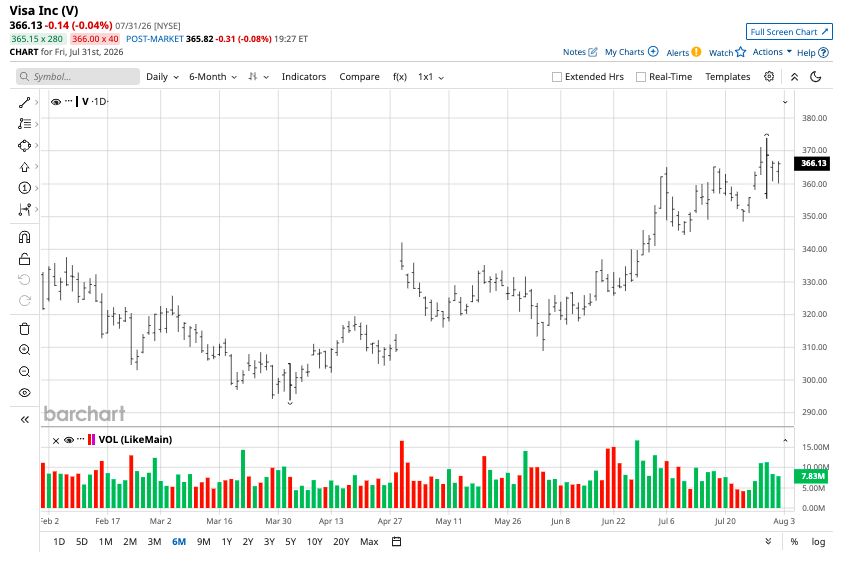Open the Fibonacci/text annotation tools

pos(24,124)
